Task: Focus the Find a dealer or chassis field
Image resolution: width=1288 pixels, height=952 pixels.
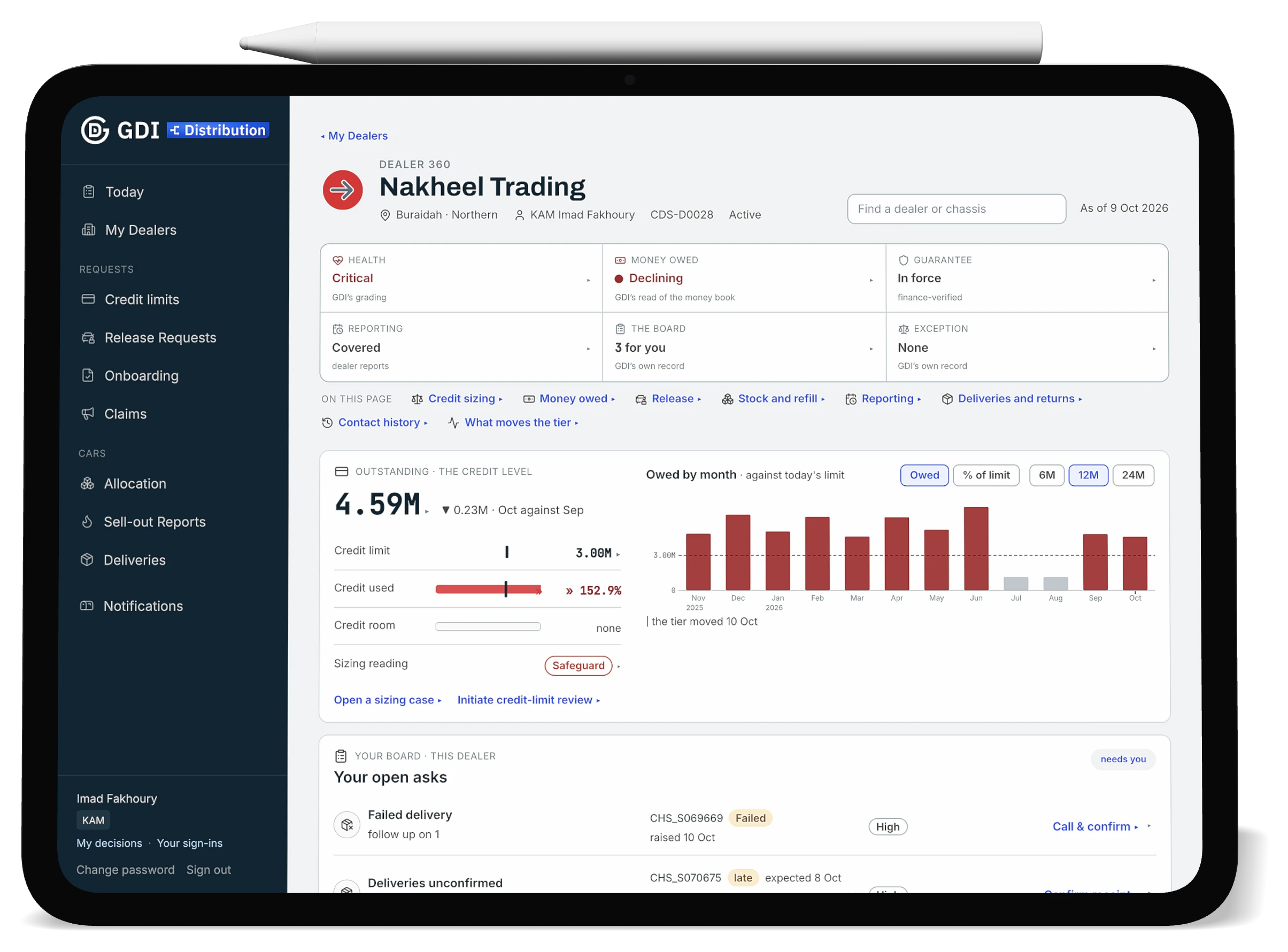Action: coord(956,209)
